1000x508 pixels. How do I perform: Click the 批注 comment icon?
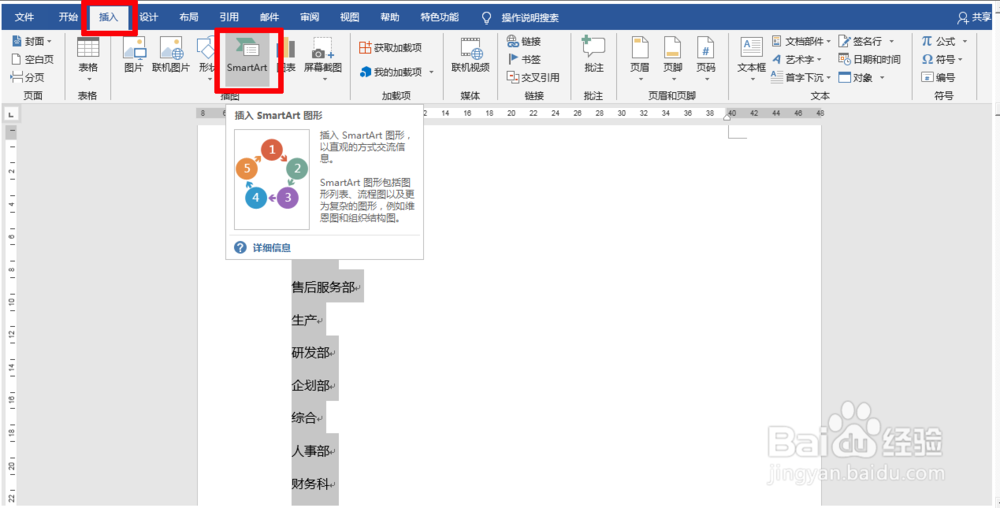593,55
